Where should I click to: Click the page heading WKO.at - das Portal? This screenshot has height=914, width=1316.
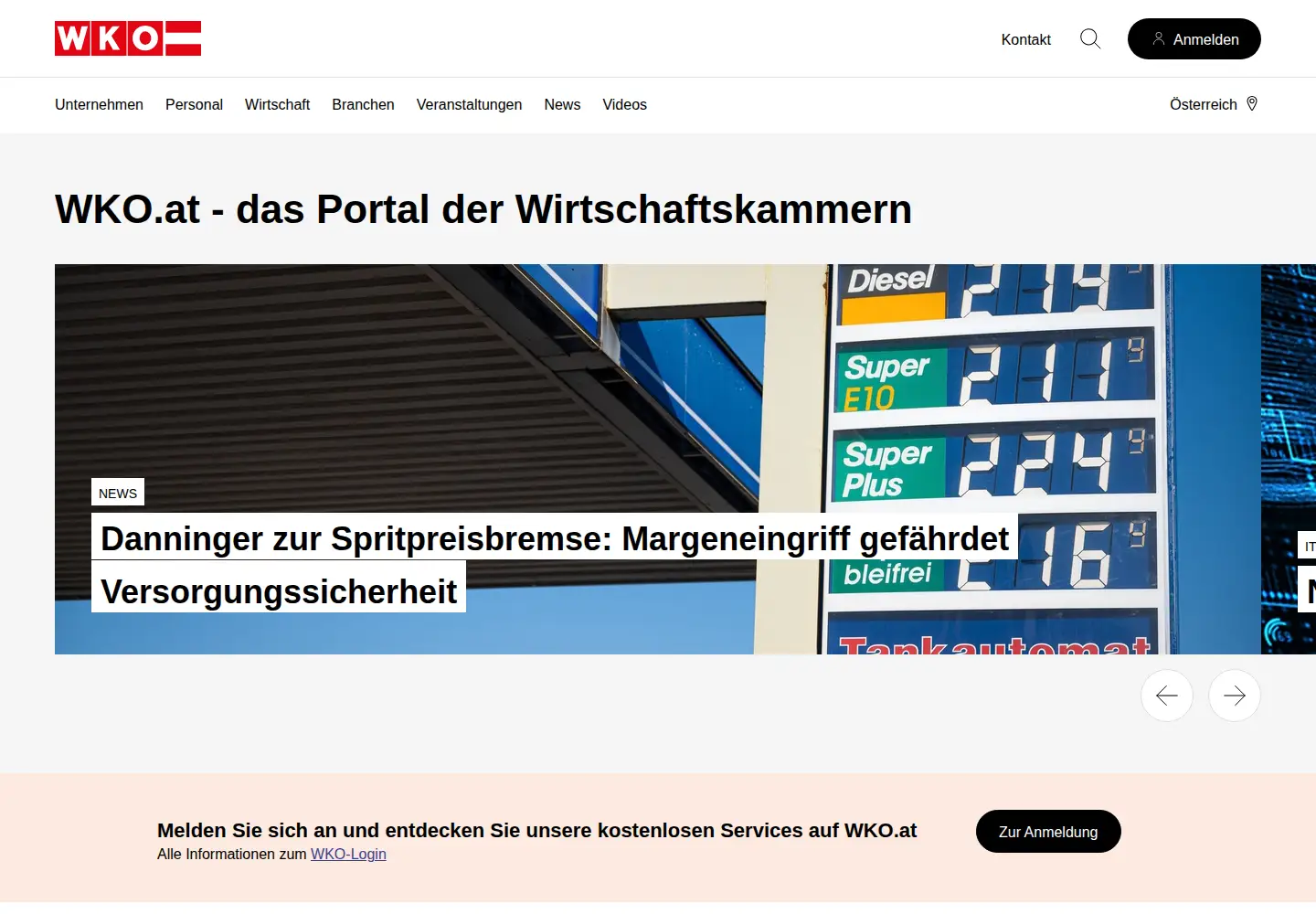pos(483,209)
